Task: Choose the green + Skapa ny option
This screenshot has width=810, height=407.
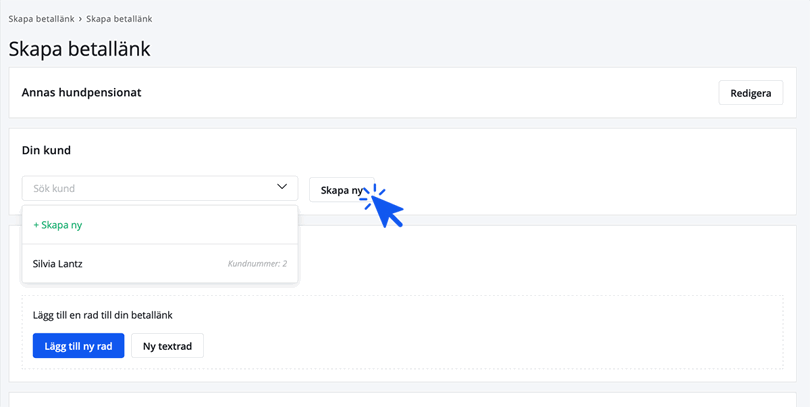Action: 58,225
